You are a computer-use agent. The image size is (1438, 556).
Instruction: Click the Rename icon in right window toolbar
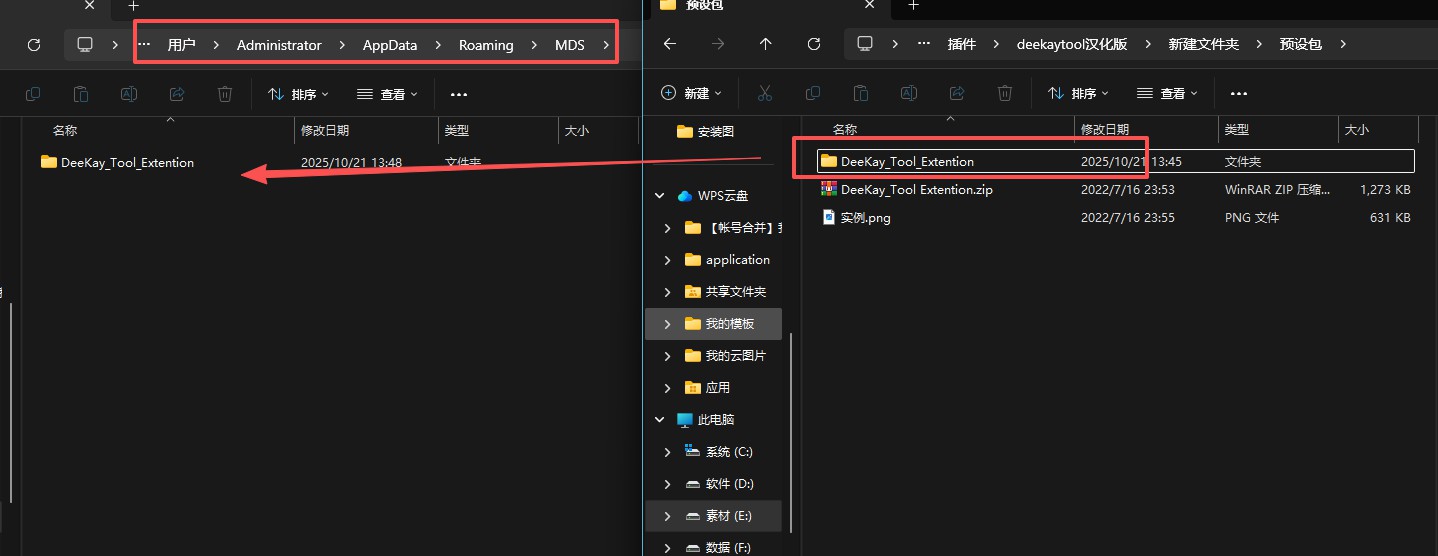(909, 93)
